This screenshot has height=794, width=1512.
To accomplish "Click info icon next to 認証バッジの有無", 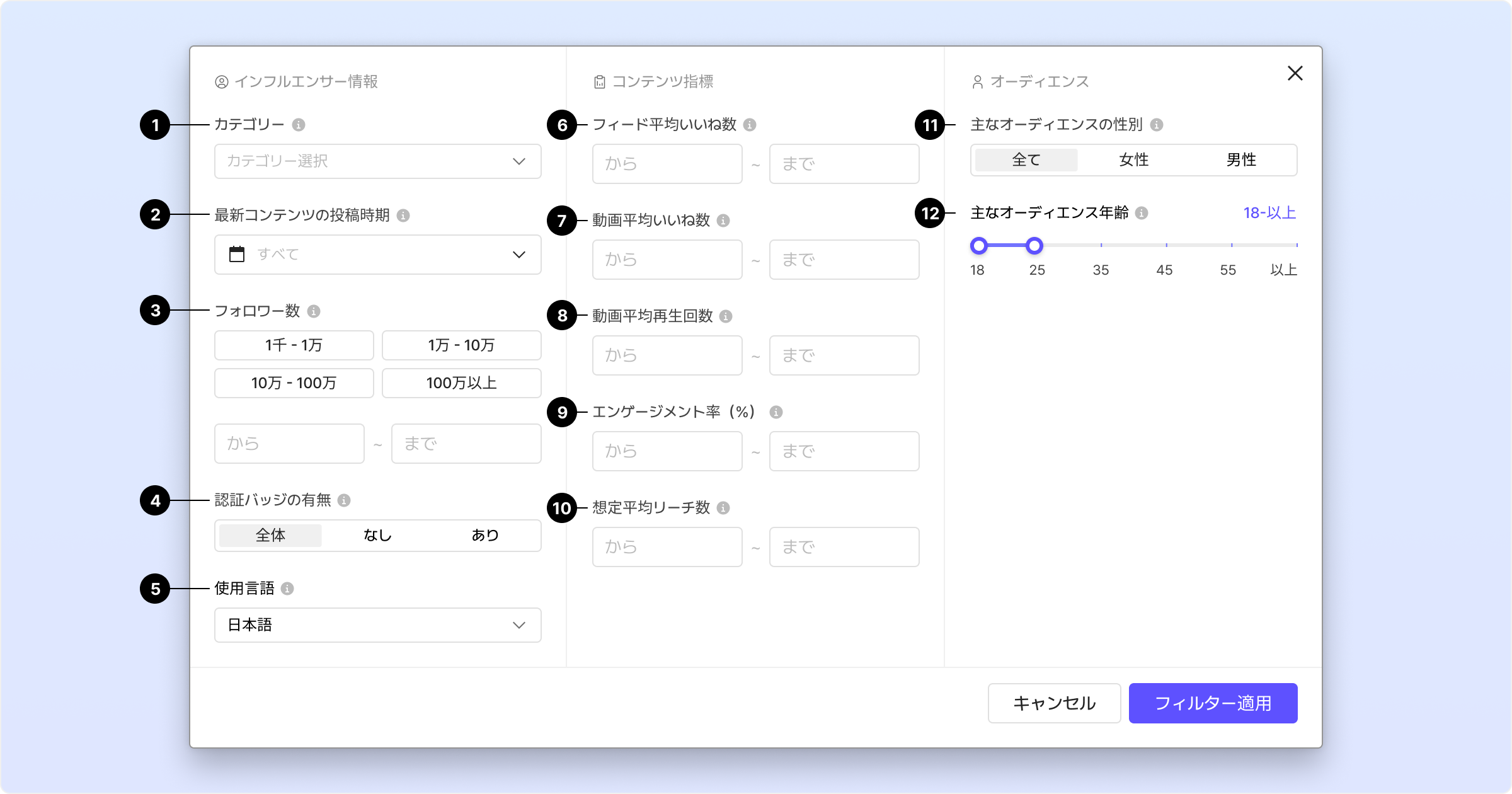I will [344, 500].
